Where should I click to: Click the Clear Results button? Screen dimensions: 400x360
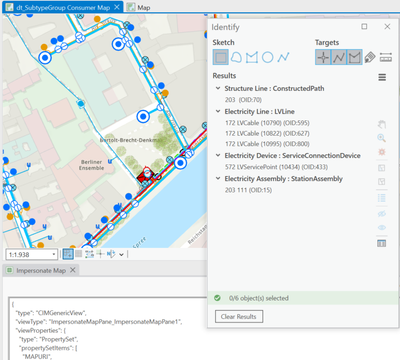click(239, 316)
